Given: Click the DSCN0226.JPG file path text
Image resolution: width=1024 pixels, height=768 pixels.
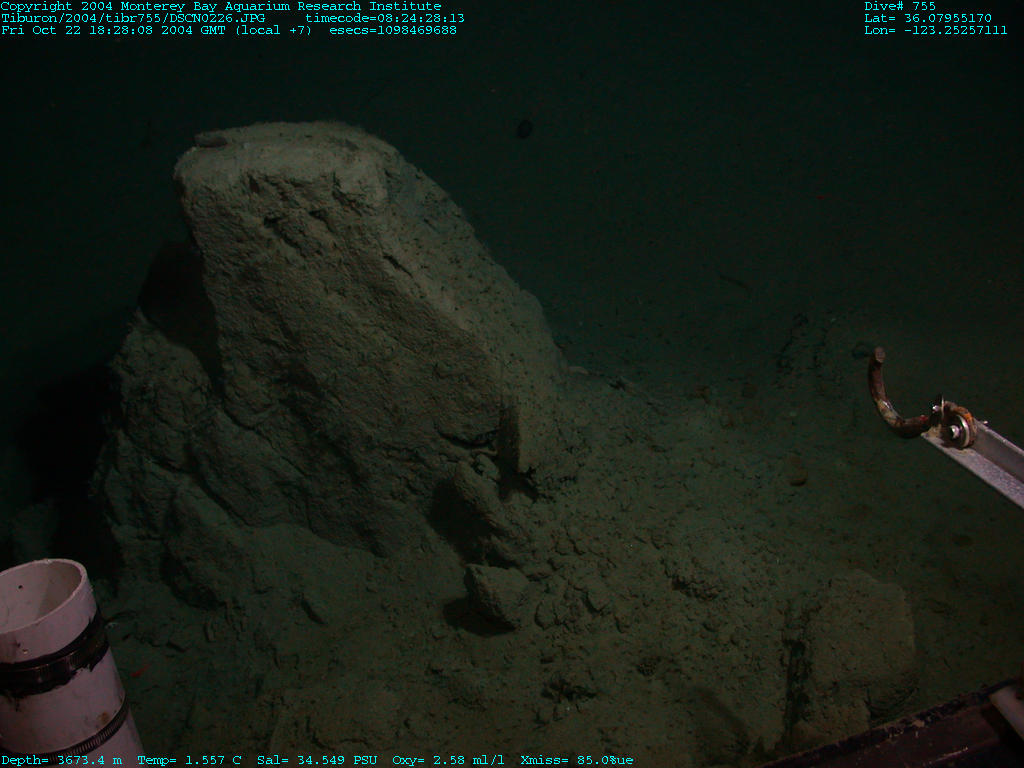Looking at the screenshot, I should 133,18.
